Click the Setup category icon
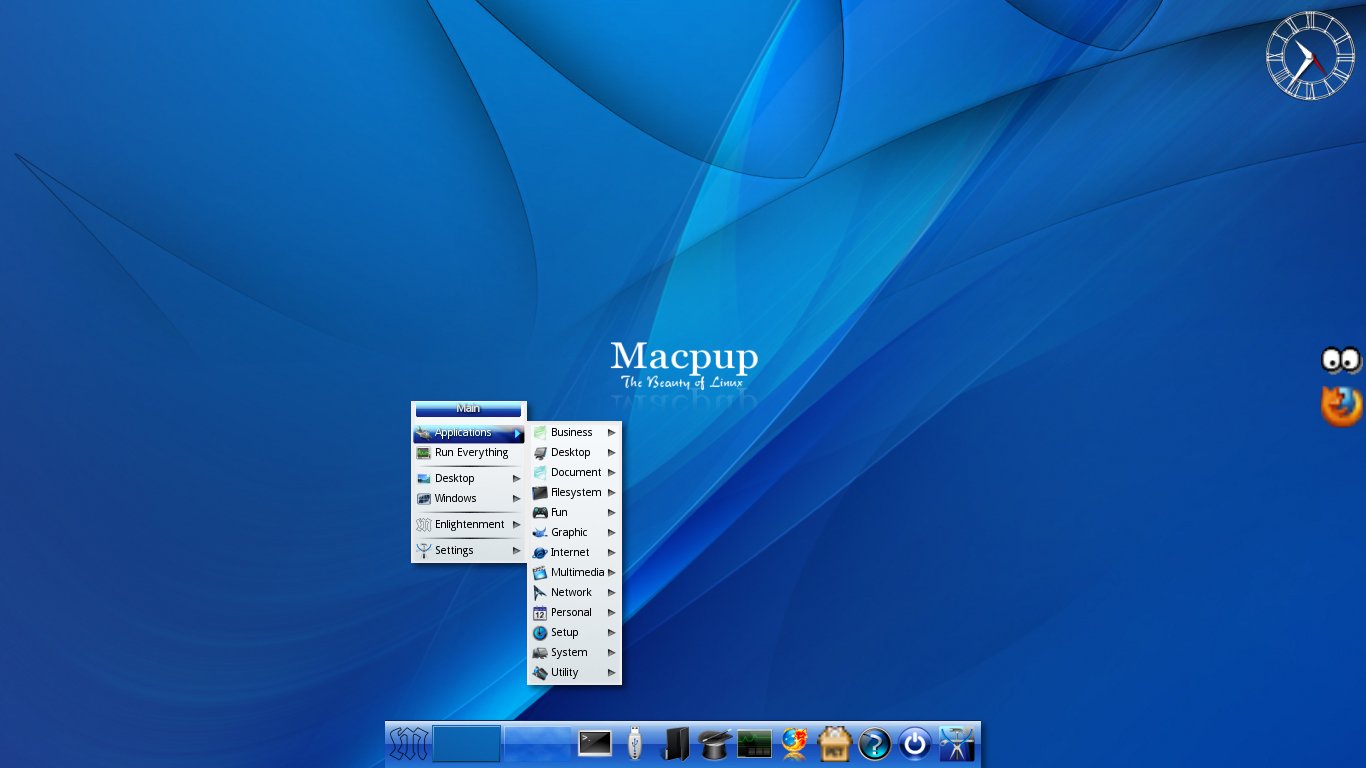 tap(540, 633)
